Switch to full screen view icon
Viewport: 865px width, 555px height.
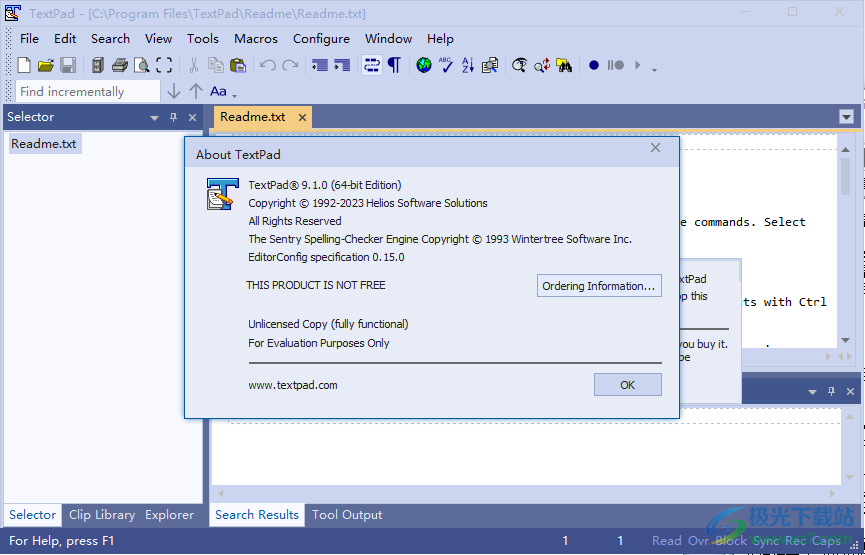(x=164, y=65)
